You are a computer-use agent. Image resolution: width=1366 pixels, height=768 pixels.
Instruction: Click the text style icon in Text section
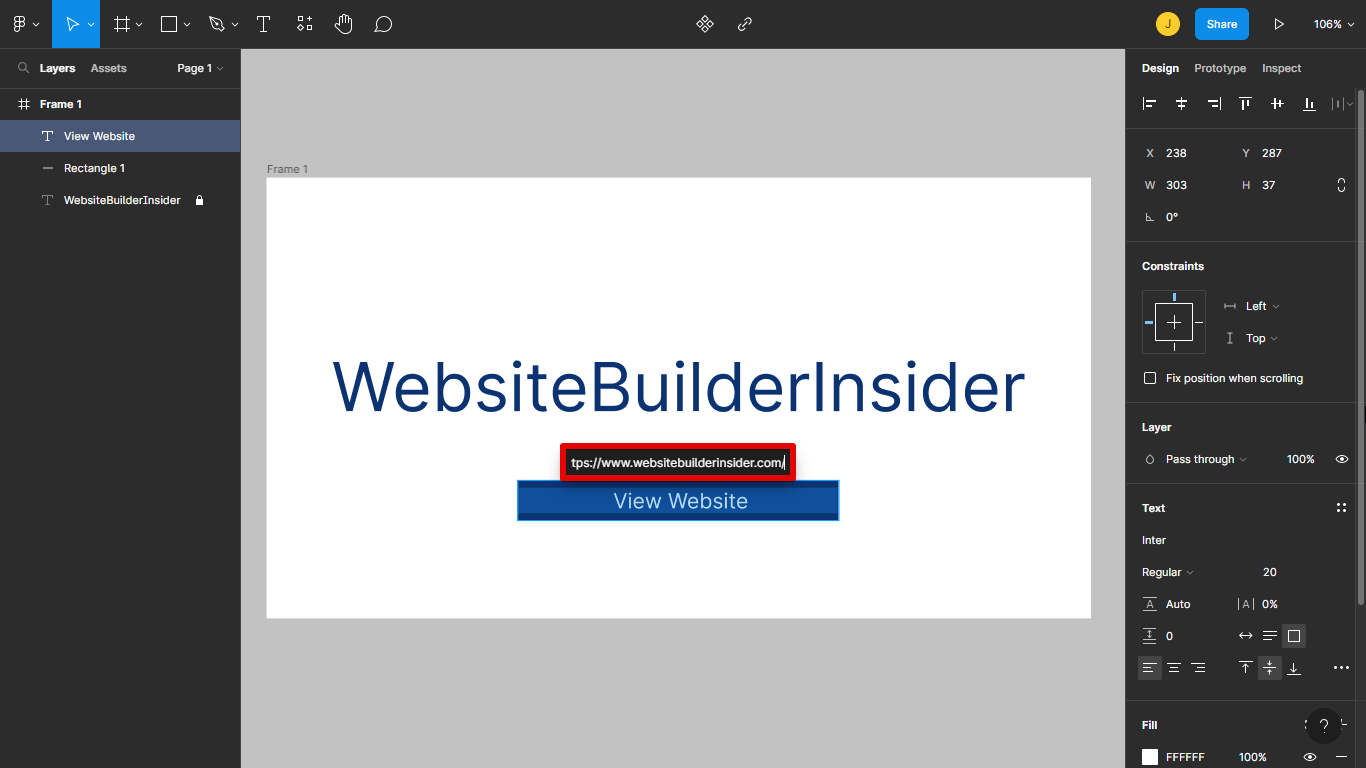[1341, 508]
